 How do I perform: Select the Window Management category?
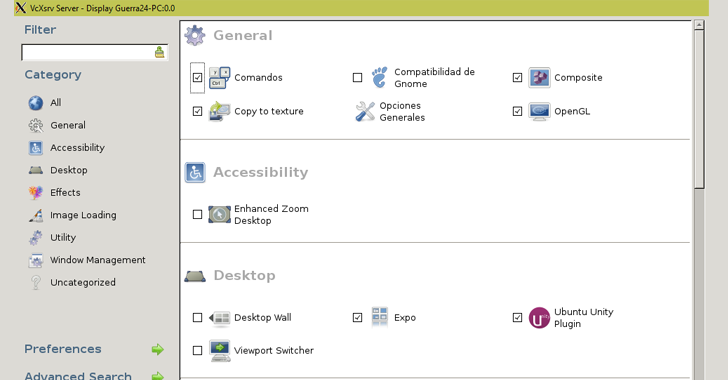(x=87, y=260)
